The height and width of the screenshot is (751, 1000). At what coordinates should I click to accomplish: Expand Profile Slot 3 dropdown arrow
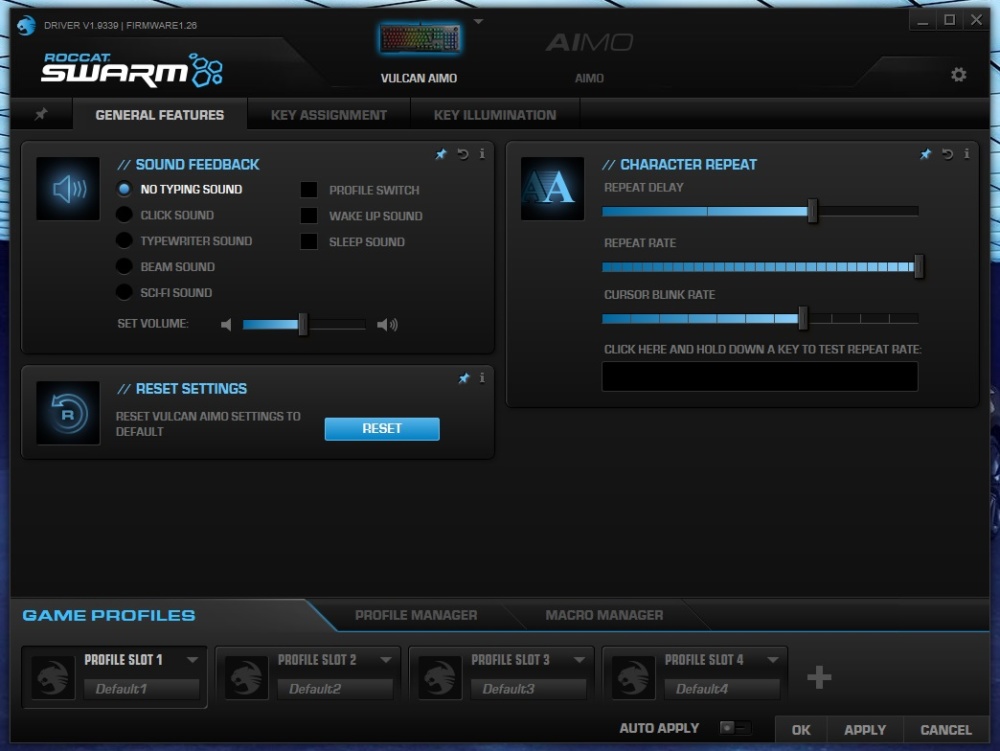coord(579,660)
